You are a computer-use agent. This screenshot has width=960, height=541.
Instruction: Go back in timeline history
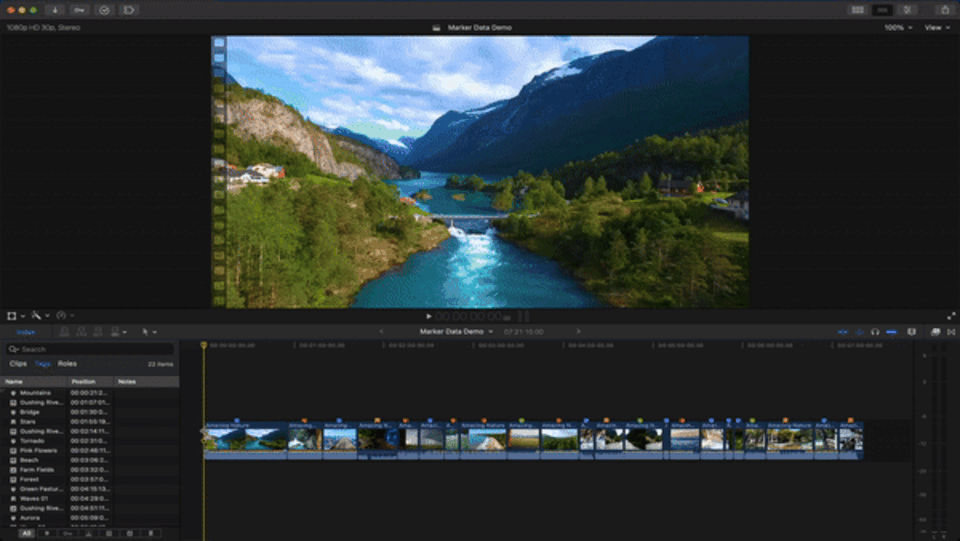click(x=381, y=332)
